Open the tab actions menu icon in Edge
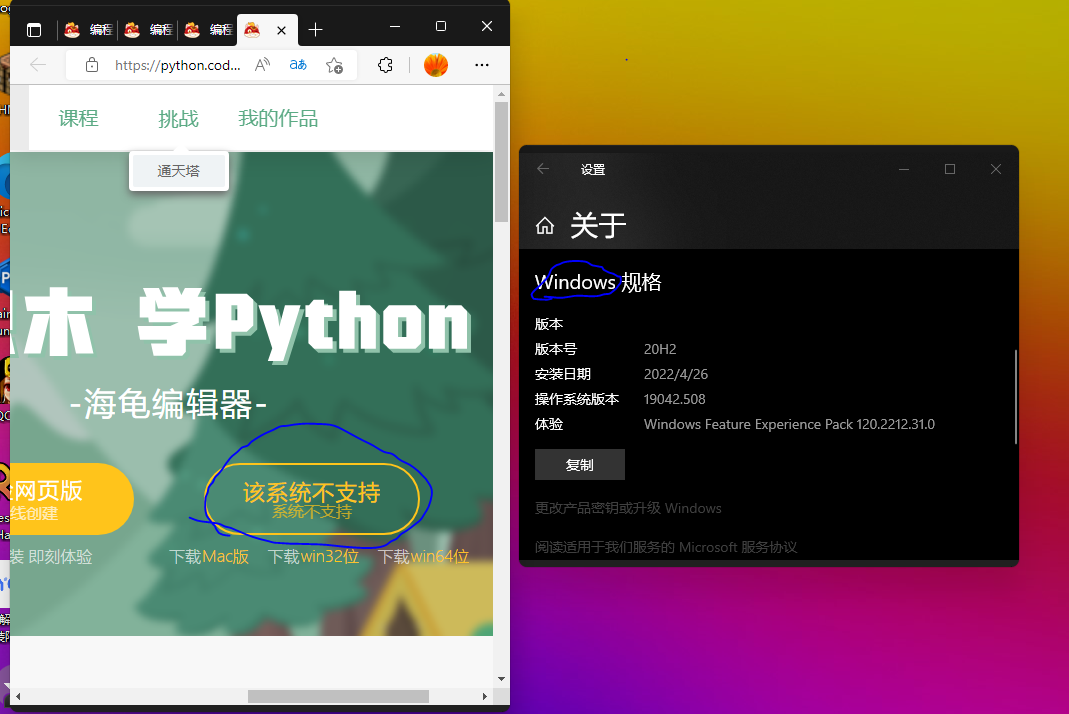The image size is (1069, 714). click(x=34, y=30)
